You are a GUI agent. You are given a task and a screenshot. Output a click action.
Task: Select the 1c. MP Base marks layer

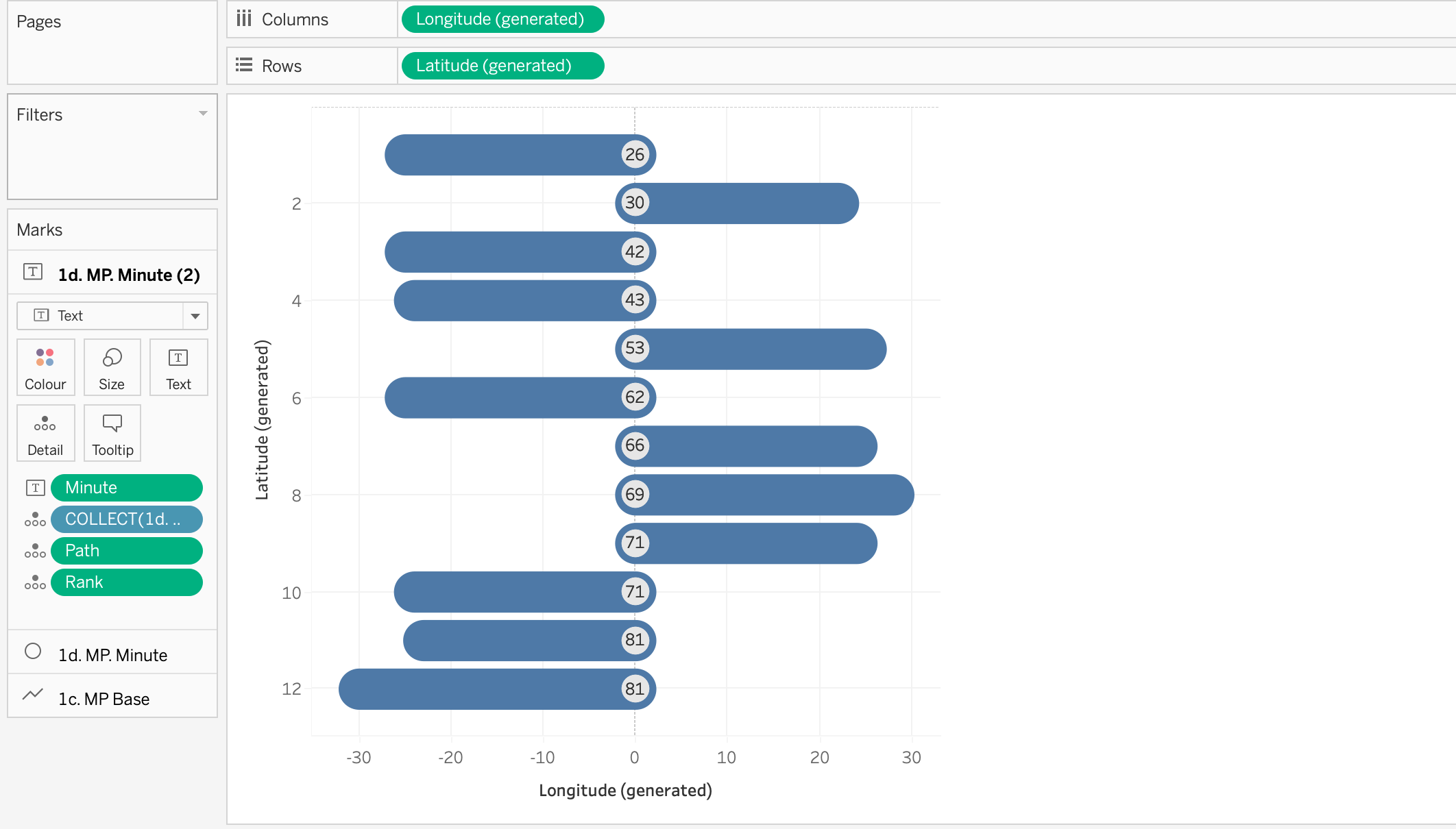(x=104, y=699)
